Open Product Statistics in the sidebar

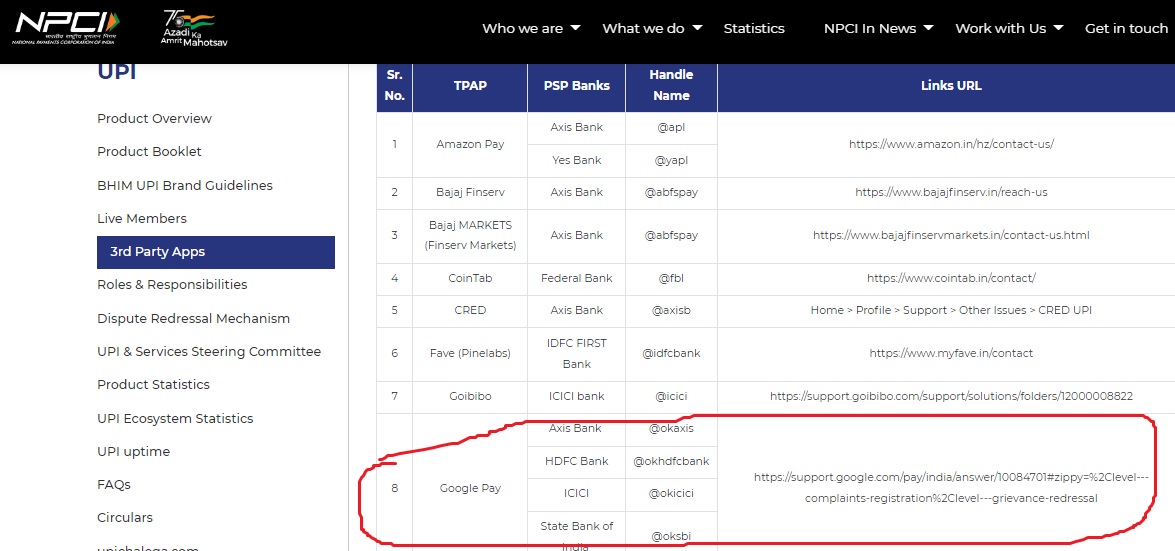153,385
